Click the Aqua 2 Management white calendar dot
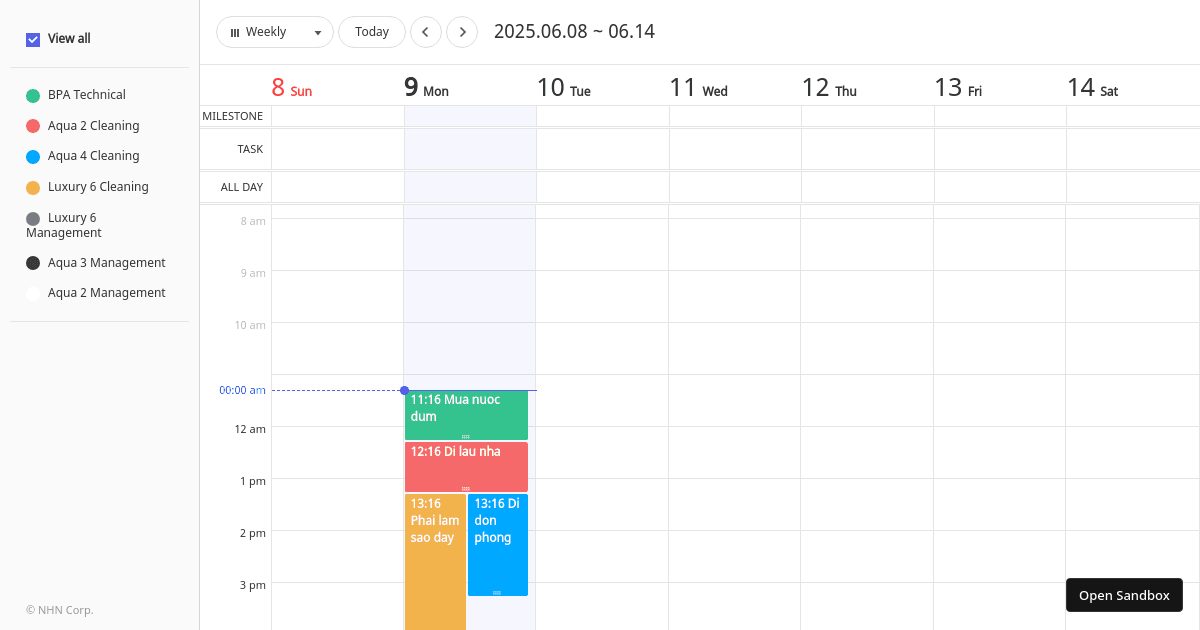 [31, 293]
